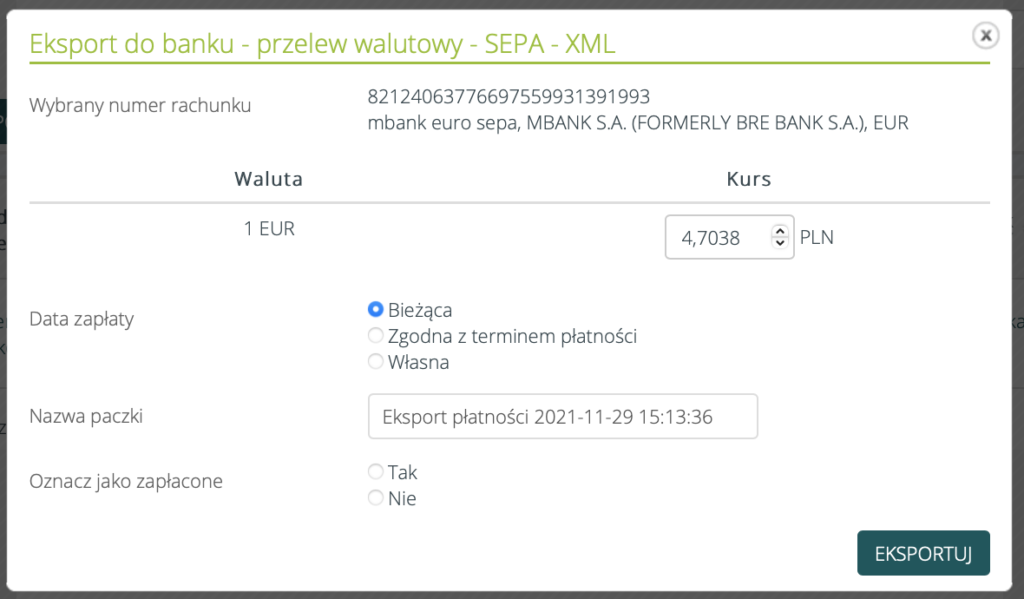This screenshot has height=599, width=1024.
Task: Click the Waluta column header
Action: 269,180
